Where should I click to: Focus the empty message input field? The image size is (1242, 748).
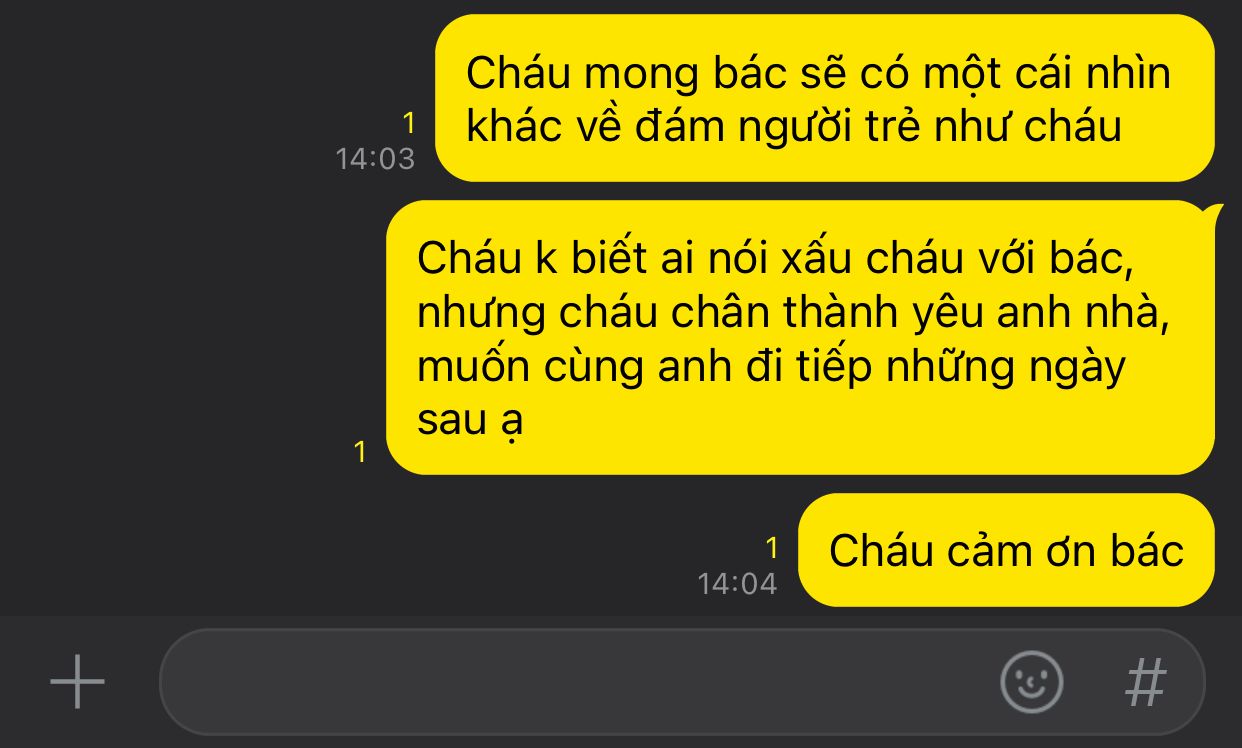(580, 682)
